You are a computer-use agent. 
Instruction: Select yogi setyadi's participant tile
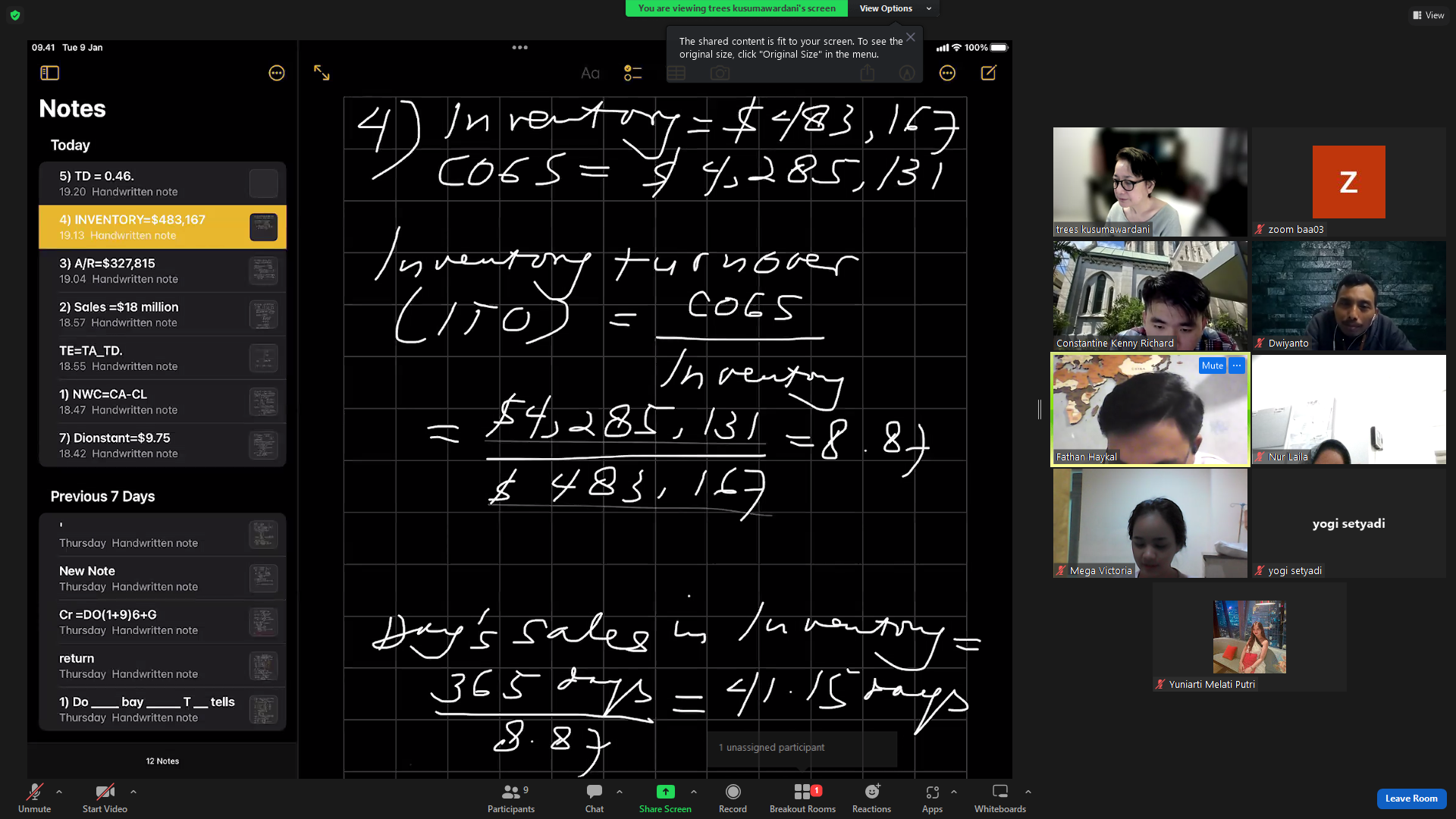click(x=1349, y=523)
